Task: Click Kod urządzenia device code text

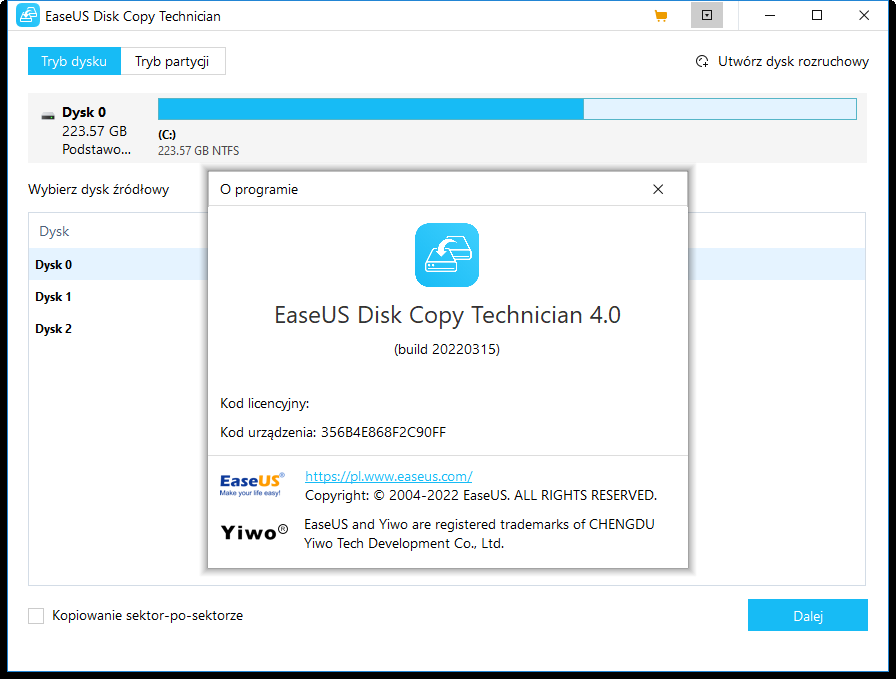Action: tap(333, 432)
